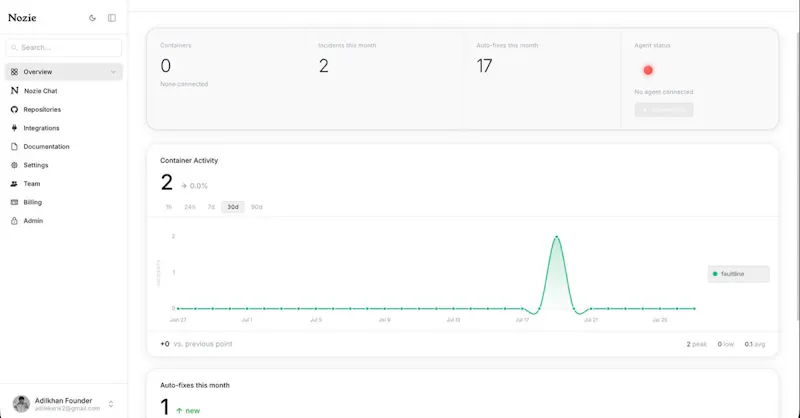Expand the Overview chevron

point(113,72)
